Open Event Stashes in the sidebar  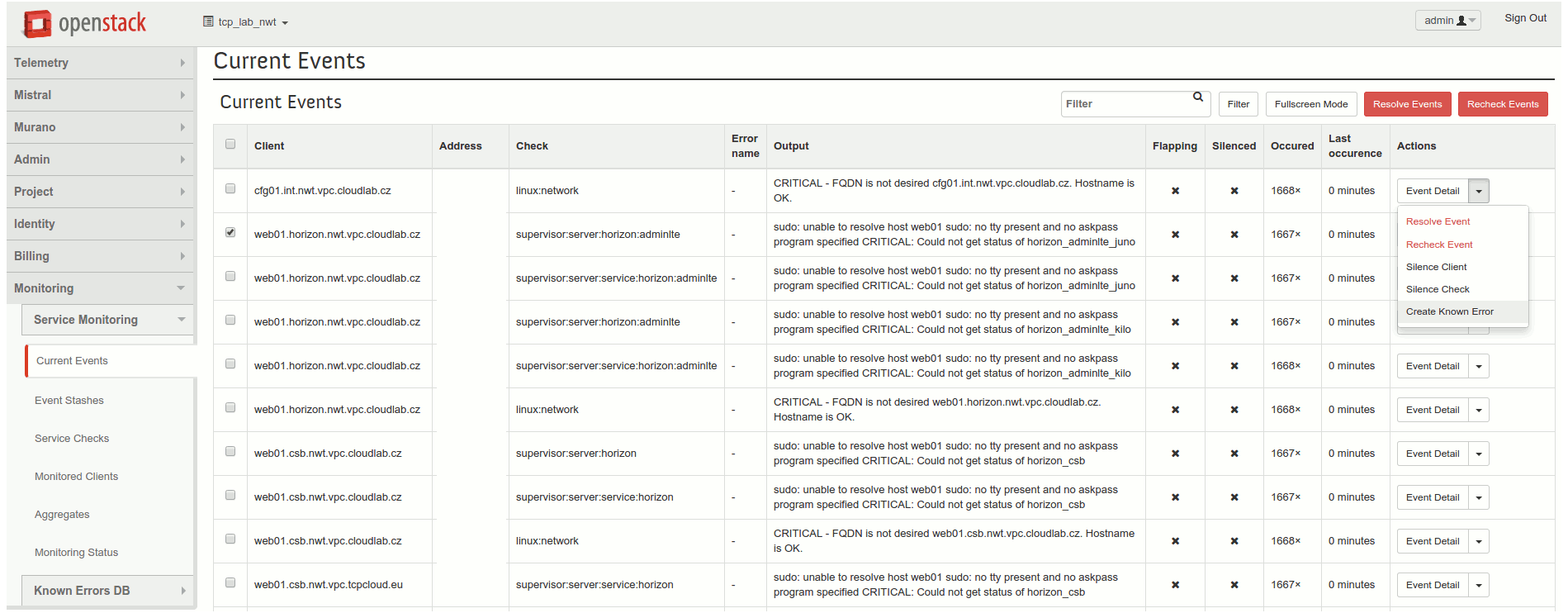(69, 401)
